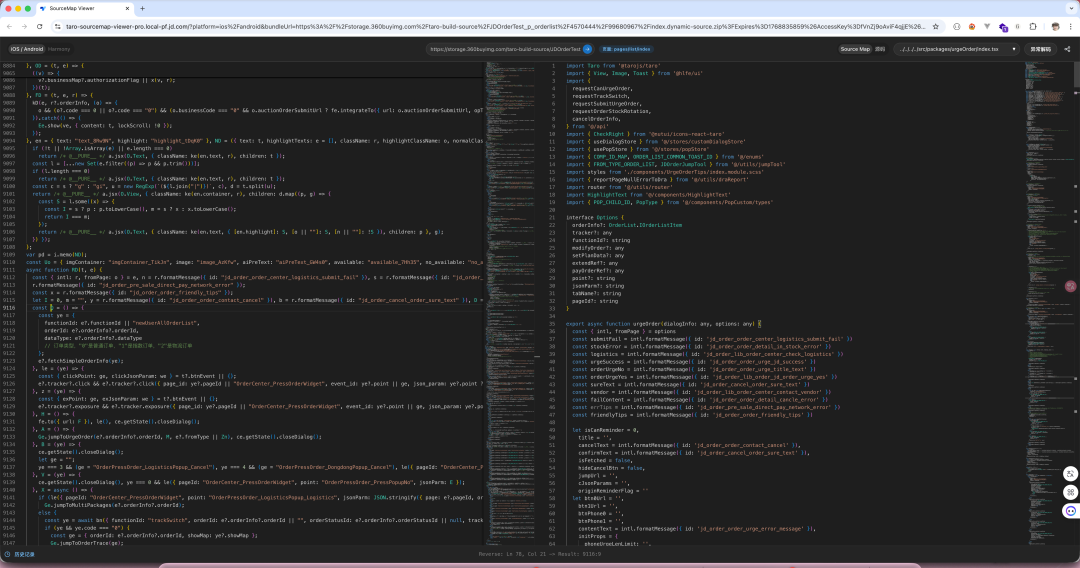Screen dimensions: 1080x568
Task: Click the 'functionId' line 9118 in left editor
Action: [x=122, y=323]
